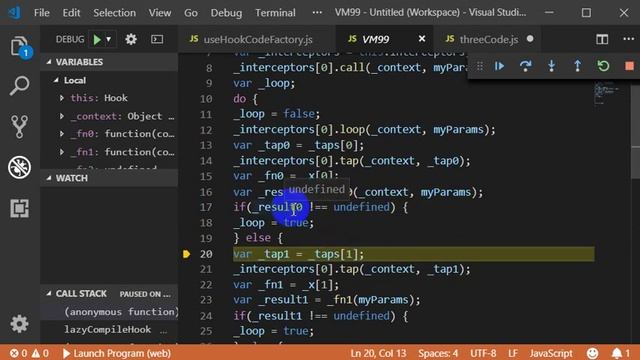The width and height of the screenshot is (640, 360).
Task: Grab the debug toolbar drag handle
Action: 480,66
